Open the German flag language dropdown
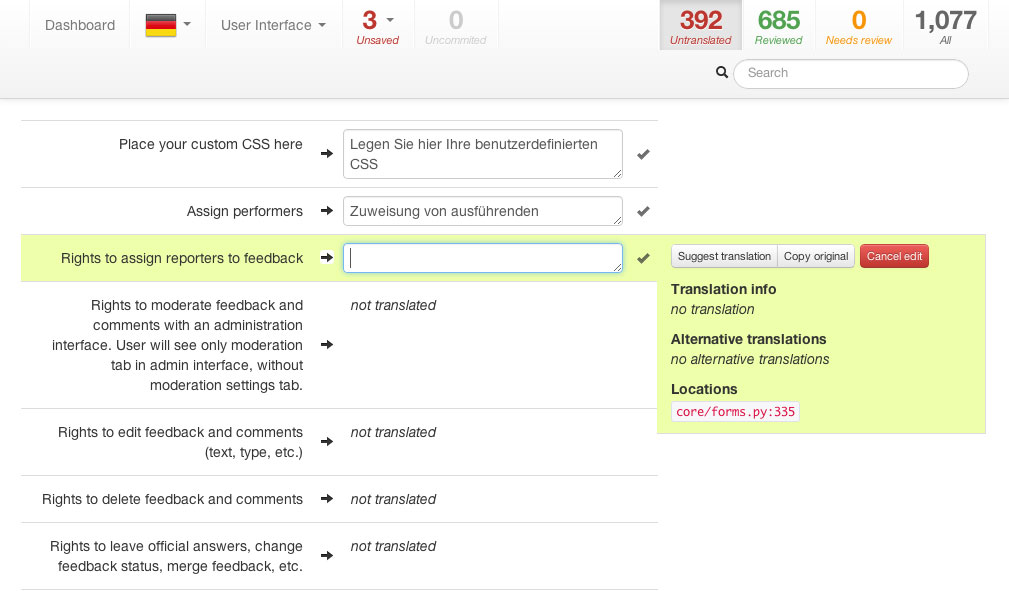Image resolution: width=1009 pixels, height=591 pixels. tap(168, 25)
